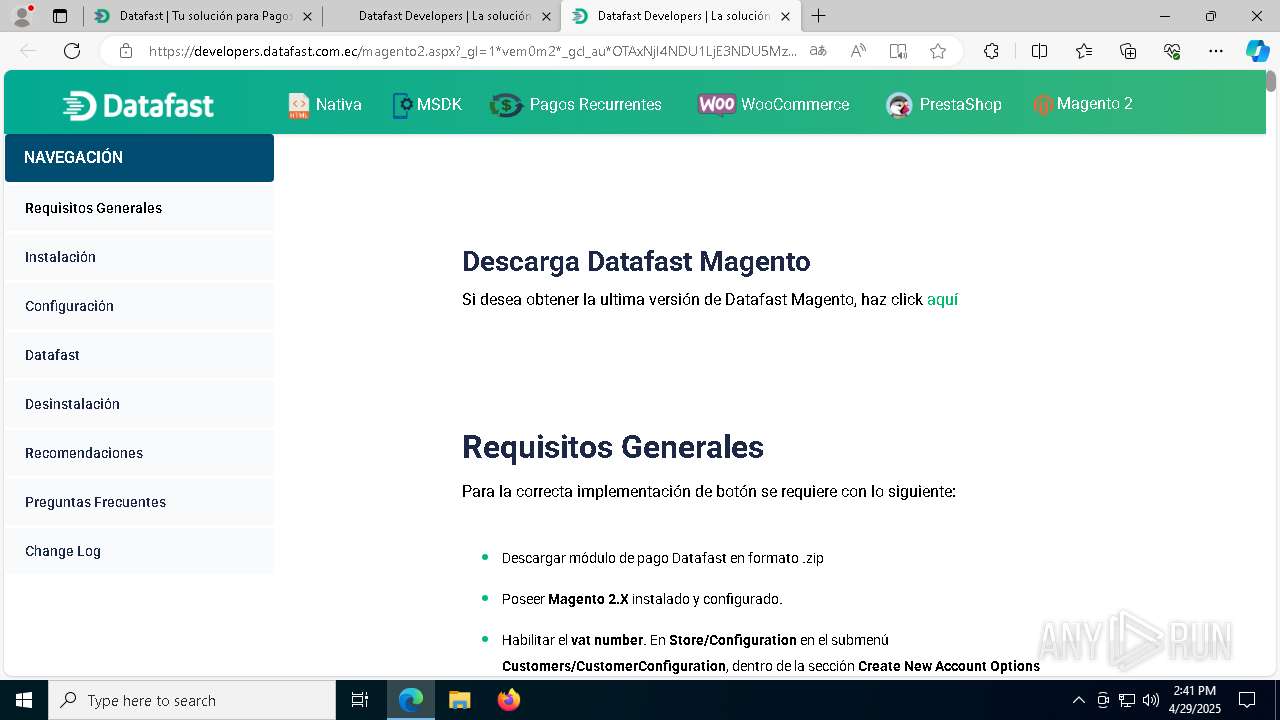Open the translate page icon
Screen dimensions: 1280x720
pos(818,51)
